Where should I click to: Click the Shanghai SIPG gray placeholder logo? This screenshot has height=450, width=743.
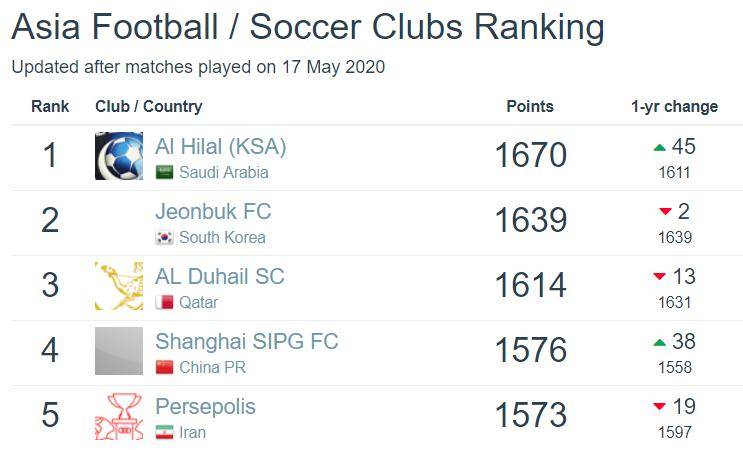click(x=119, y=351)
